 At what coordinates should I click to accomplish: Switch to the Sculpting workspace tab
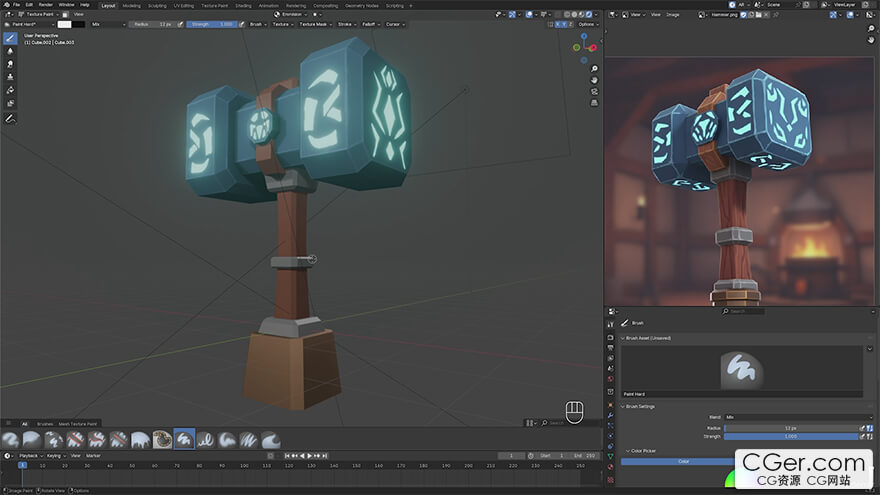157,5
